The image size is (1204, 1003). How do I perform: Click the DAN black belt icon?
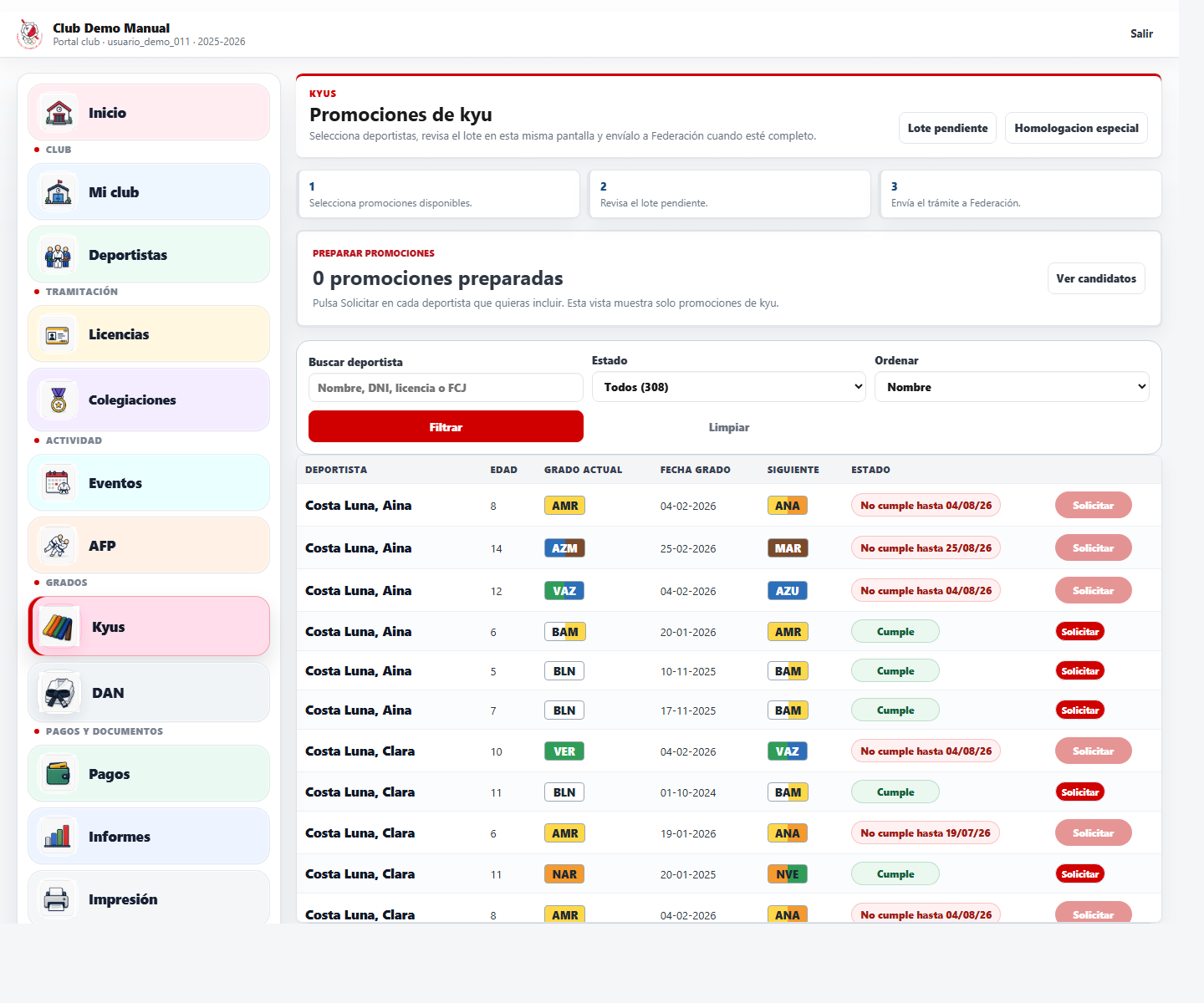coord(60,692)
